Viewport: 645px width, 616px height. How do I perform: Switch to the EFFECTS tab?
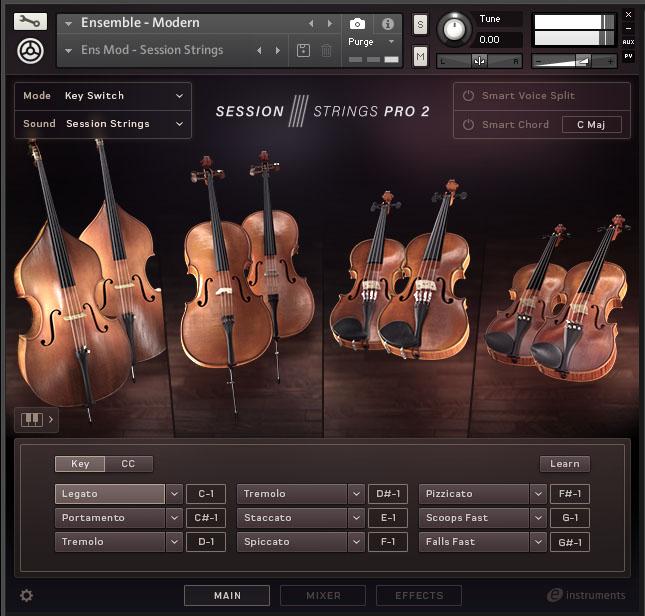pyautogui.click(x=419, y=595)
